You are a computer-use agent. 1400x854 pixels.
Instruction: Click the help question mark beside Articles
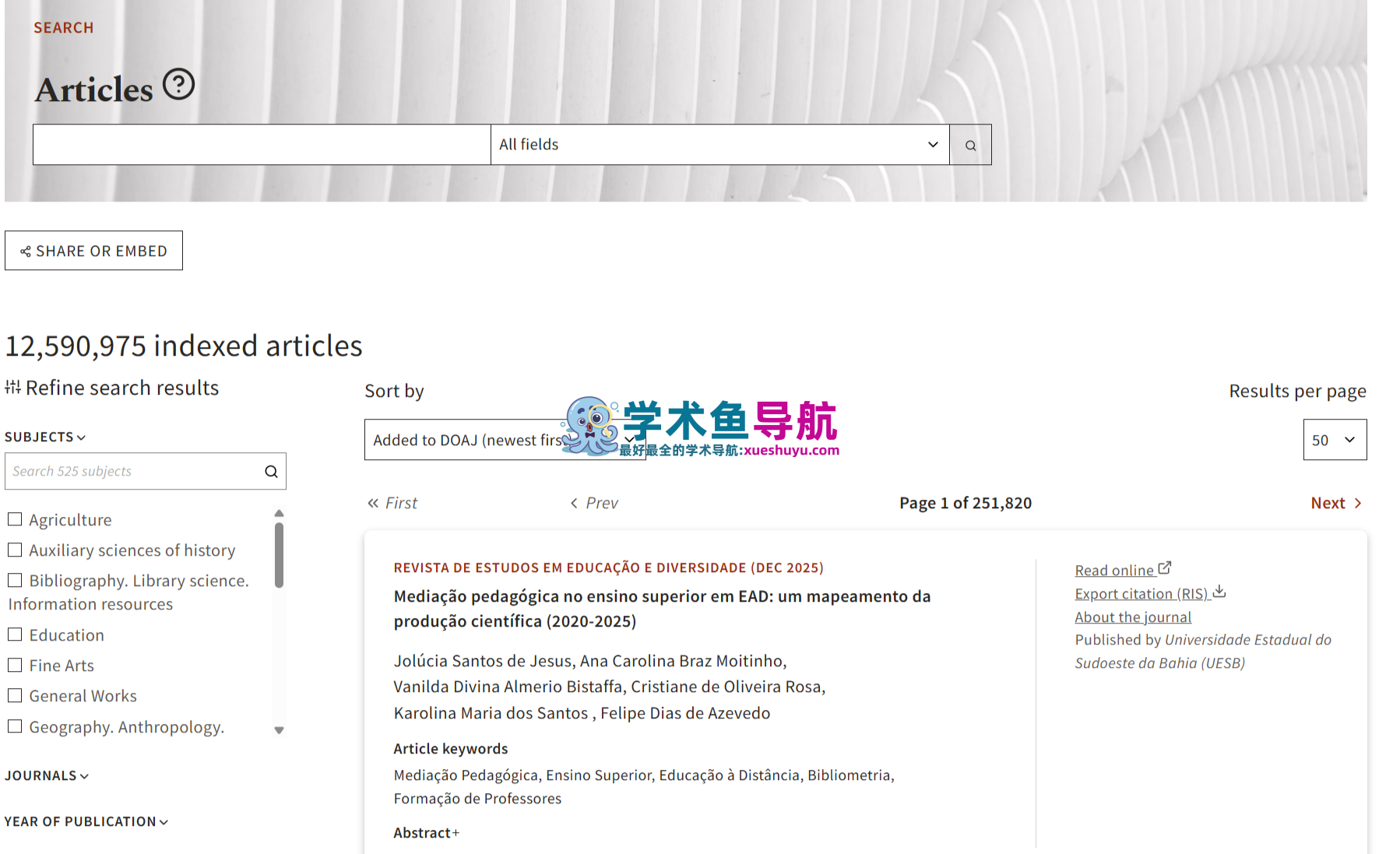click(x=178, y=84)
